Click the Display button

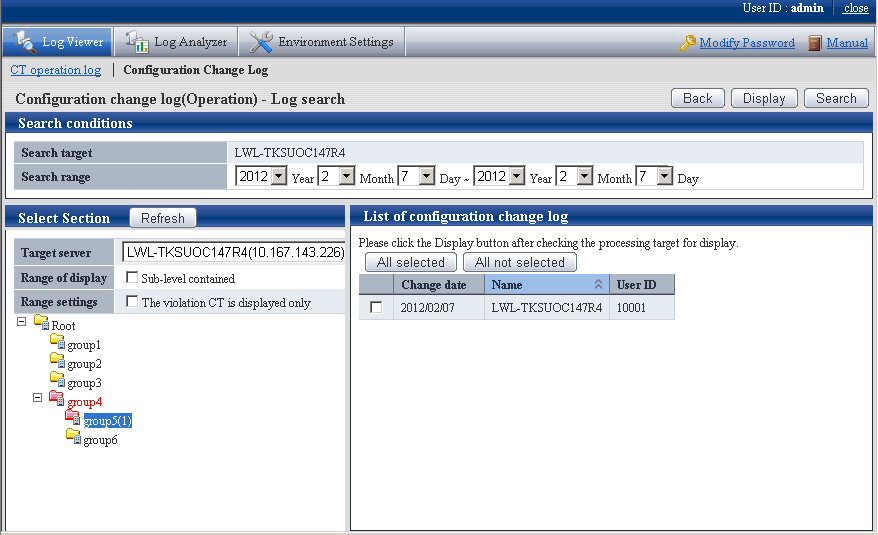[x=764, y=98]
